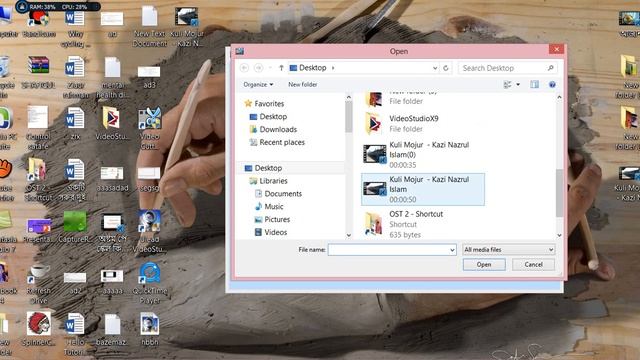Click file list scroll down arrow

pos(559,235)
